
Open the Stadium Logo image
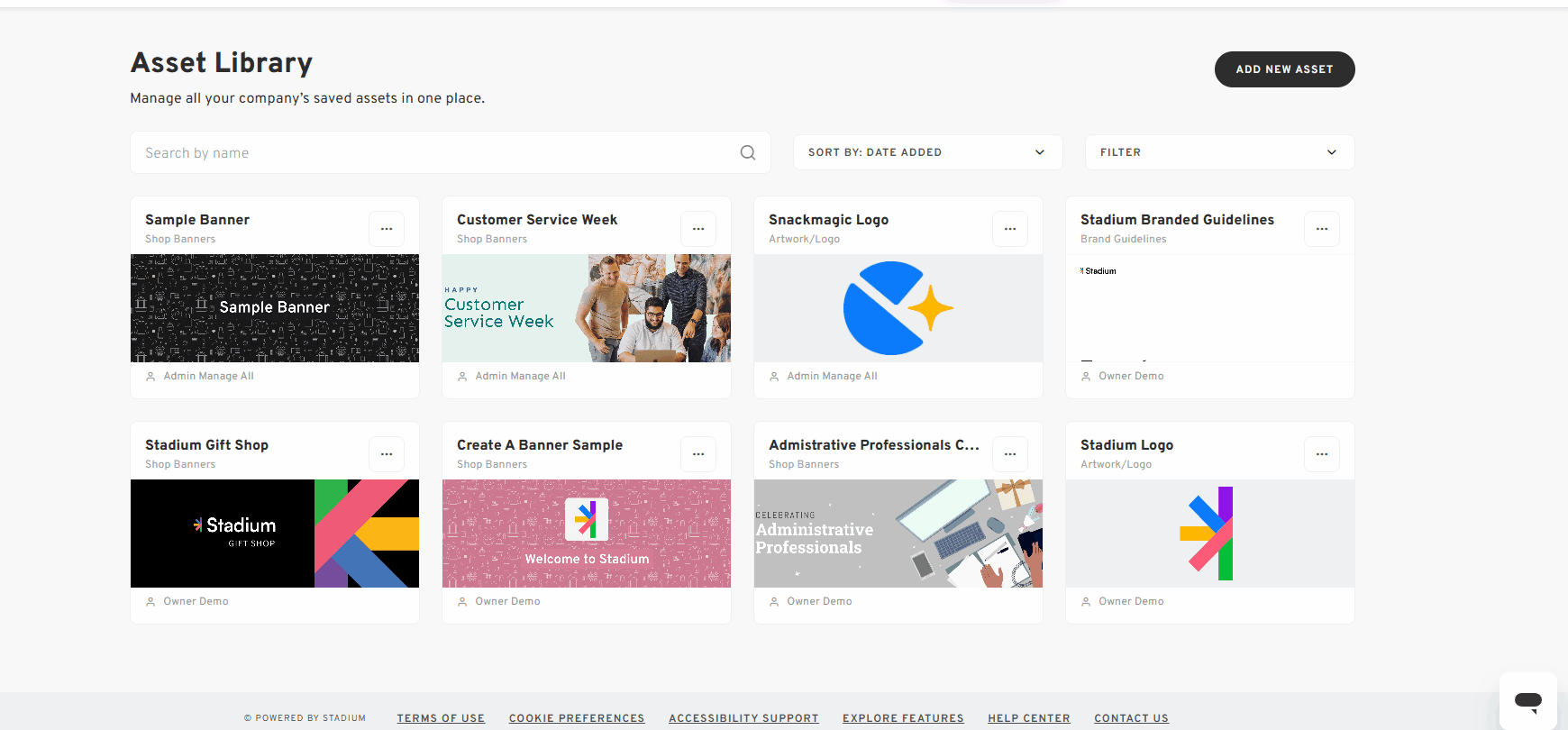click(1210, 534)
